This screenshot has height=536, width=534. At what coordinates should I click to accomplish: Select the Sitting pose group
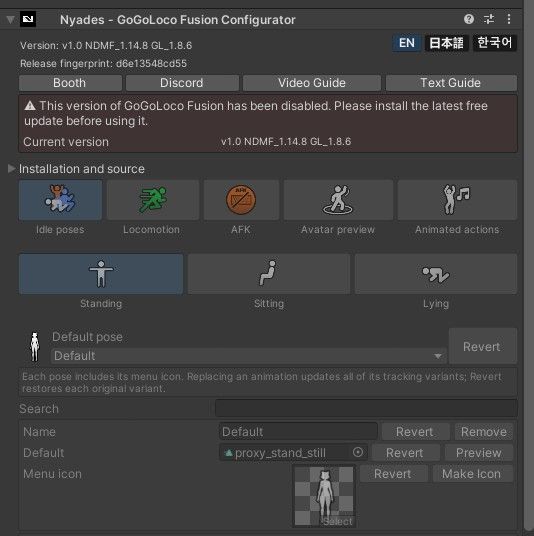pyautogui.click(x=269, y=274)
